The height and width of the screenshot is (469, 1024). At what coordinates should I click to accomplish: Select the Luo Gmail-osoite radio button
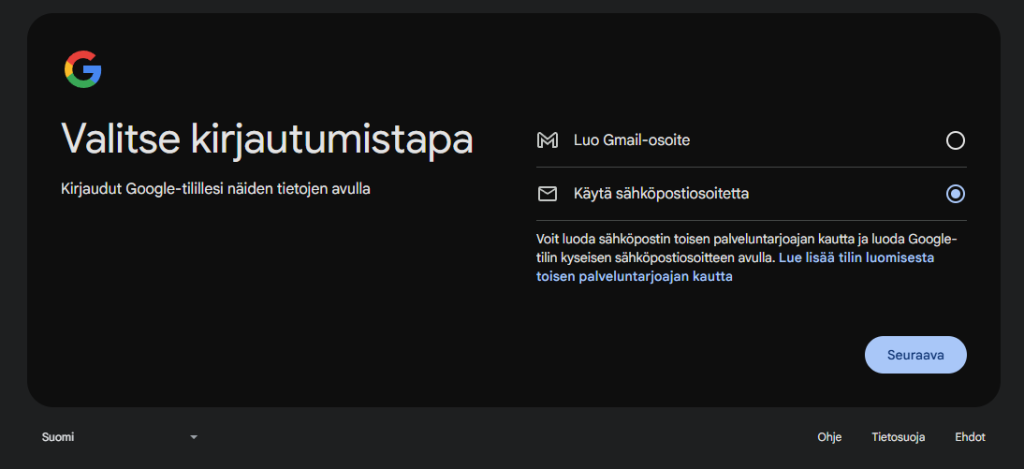pos(955,141)
